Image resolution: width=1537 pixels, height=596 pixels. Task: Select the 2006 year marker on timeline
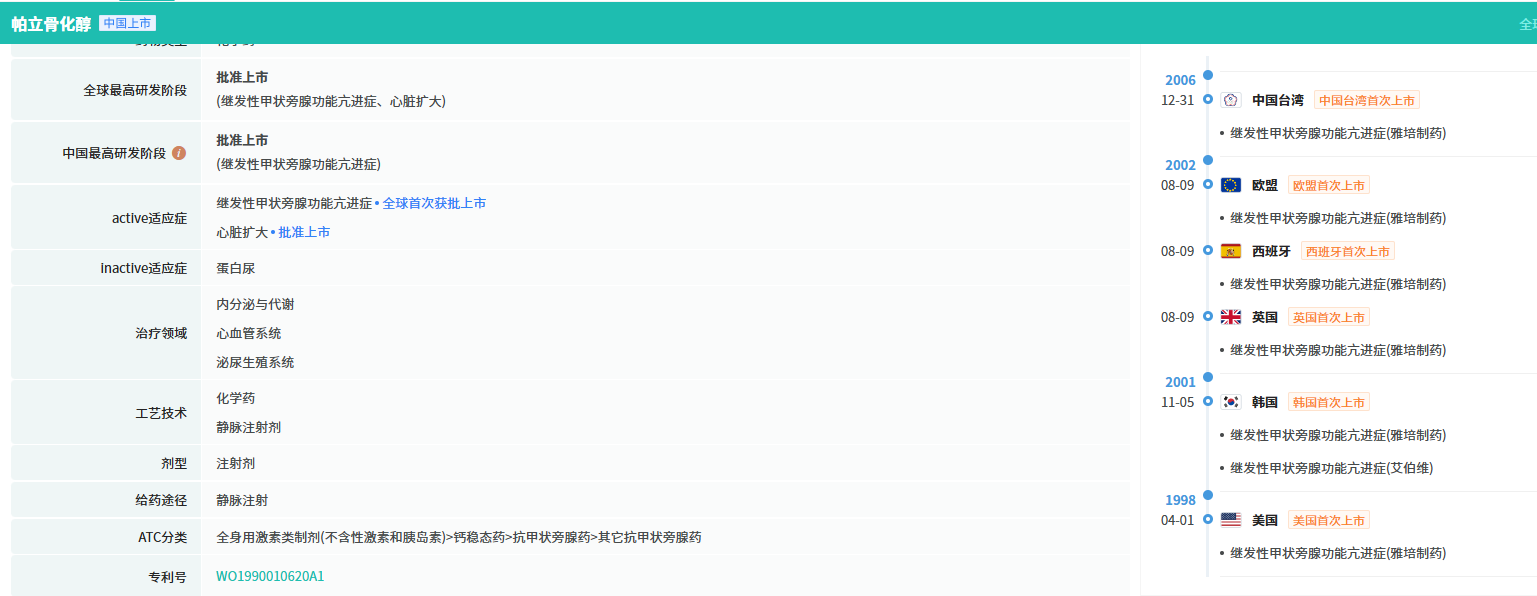coord(1180,80)
